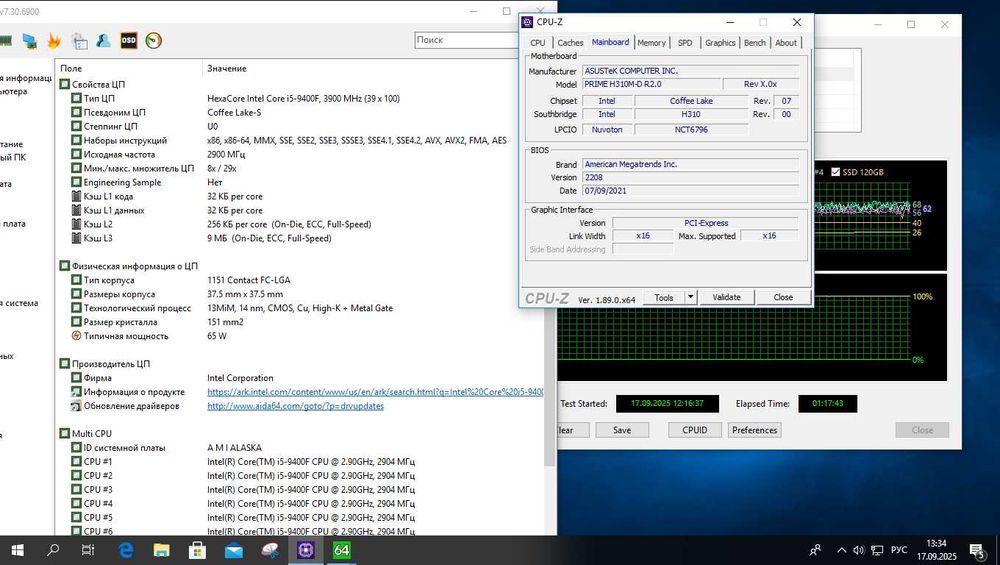The image size is (1000, 565).
Task: Open the report wizard icon in AIDA64 toolbar
Action: [80, 41]
